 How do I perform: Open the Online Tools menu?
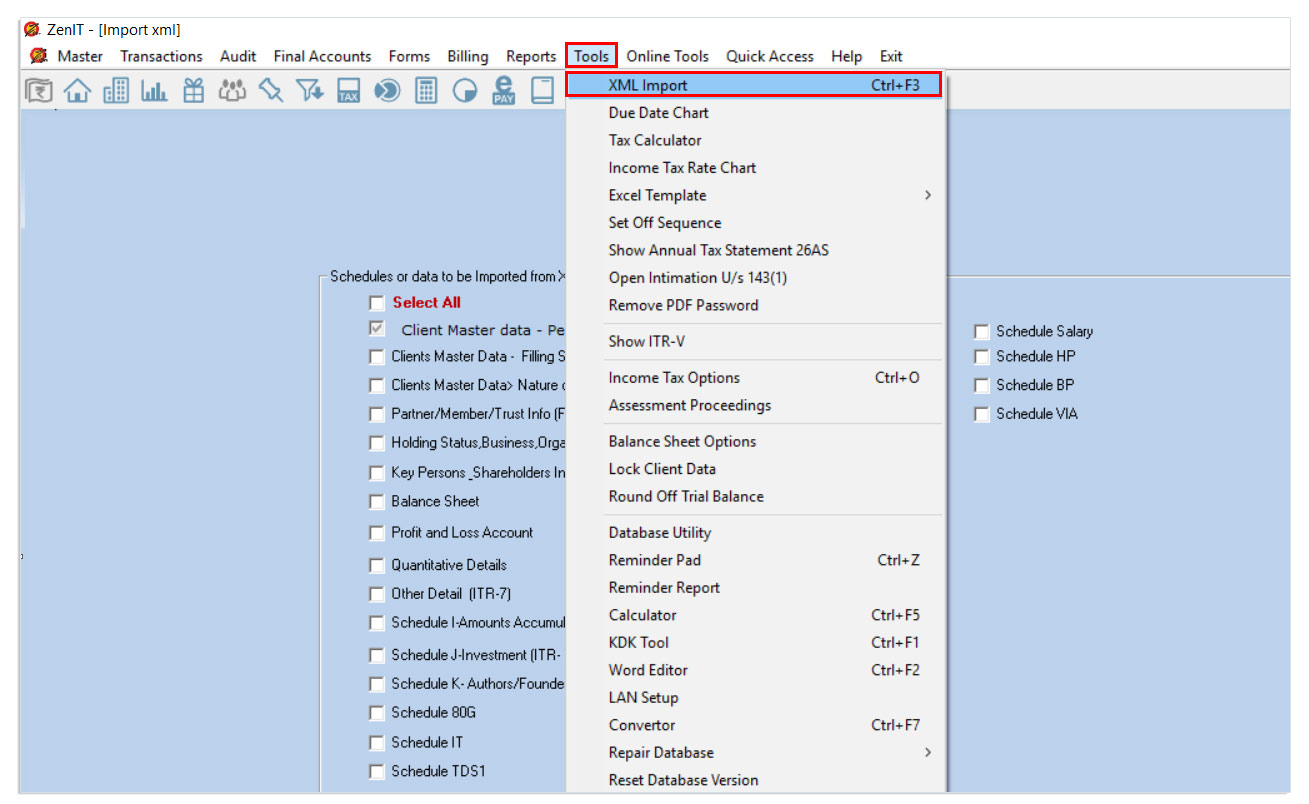(667, 56)
